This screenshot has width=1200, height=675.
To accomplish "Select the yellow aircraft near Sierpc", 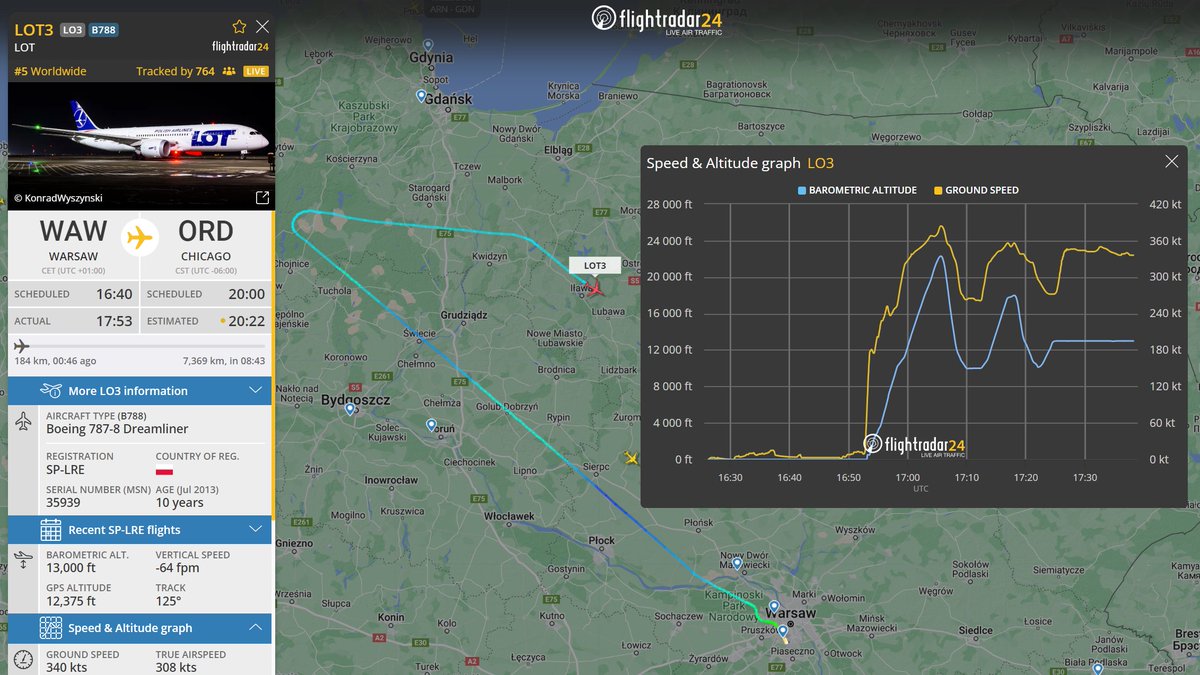I will point(631,458).
